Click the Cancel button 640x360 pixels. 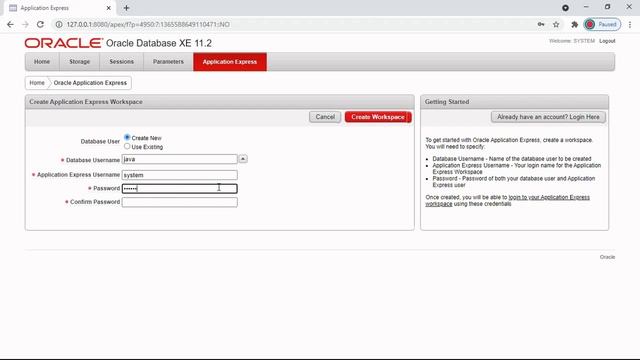point(325,117)
